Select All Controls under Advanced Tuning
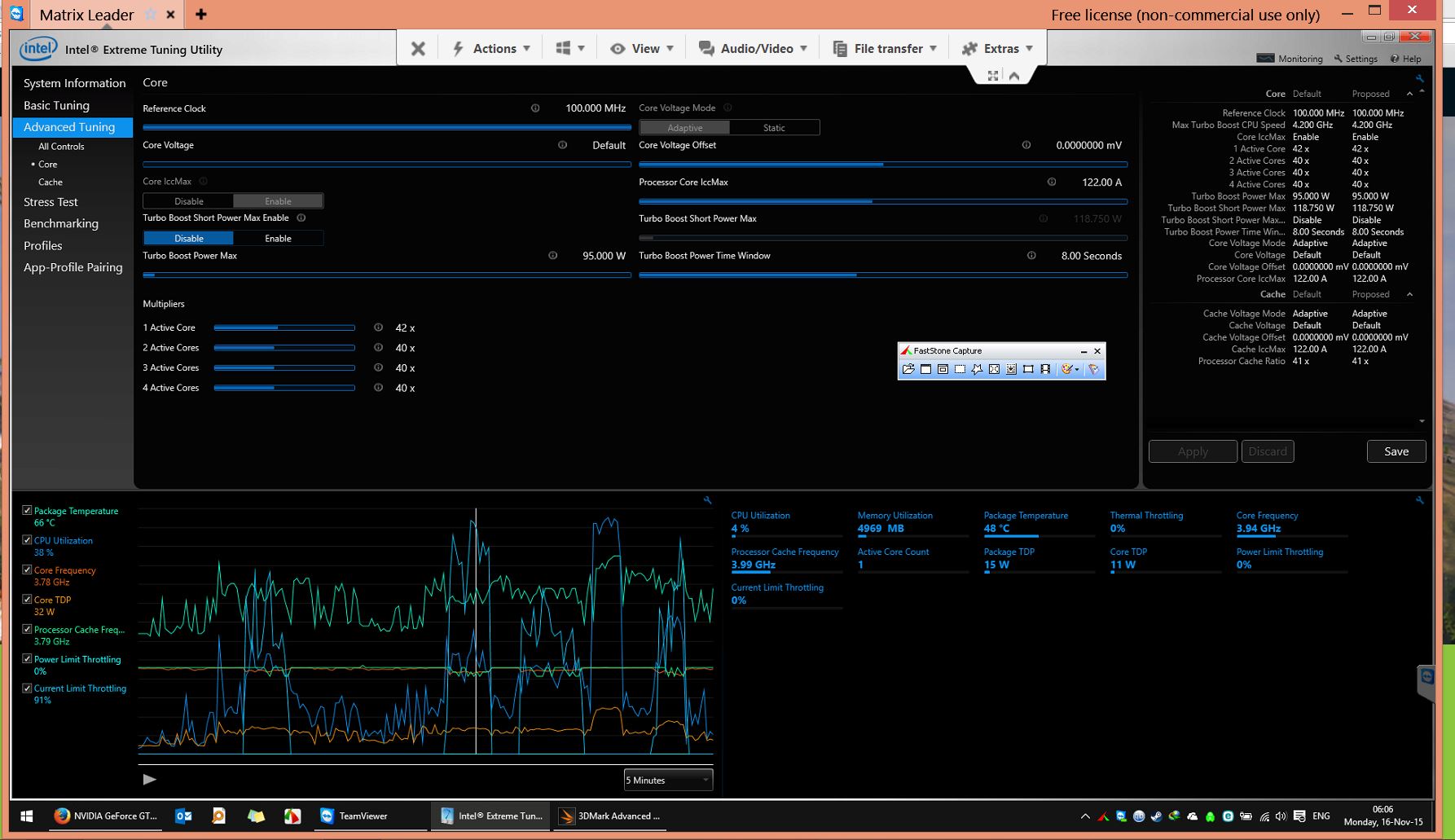1455x840 pixels. coord(61,147)
